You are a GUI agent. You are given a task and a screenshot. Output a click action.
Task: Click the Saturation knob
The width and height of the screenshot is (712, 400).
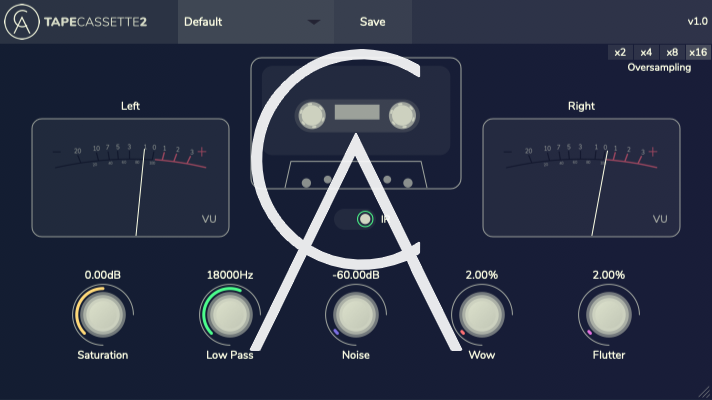[103, 315]
